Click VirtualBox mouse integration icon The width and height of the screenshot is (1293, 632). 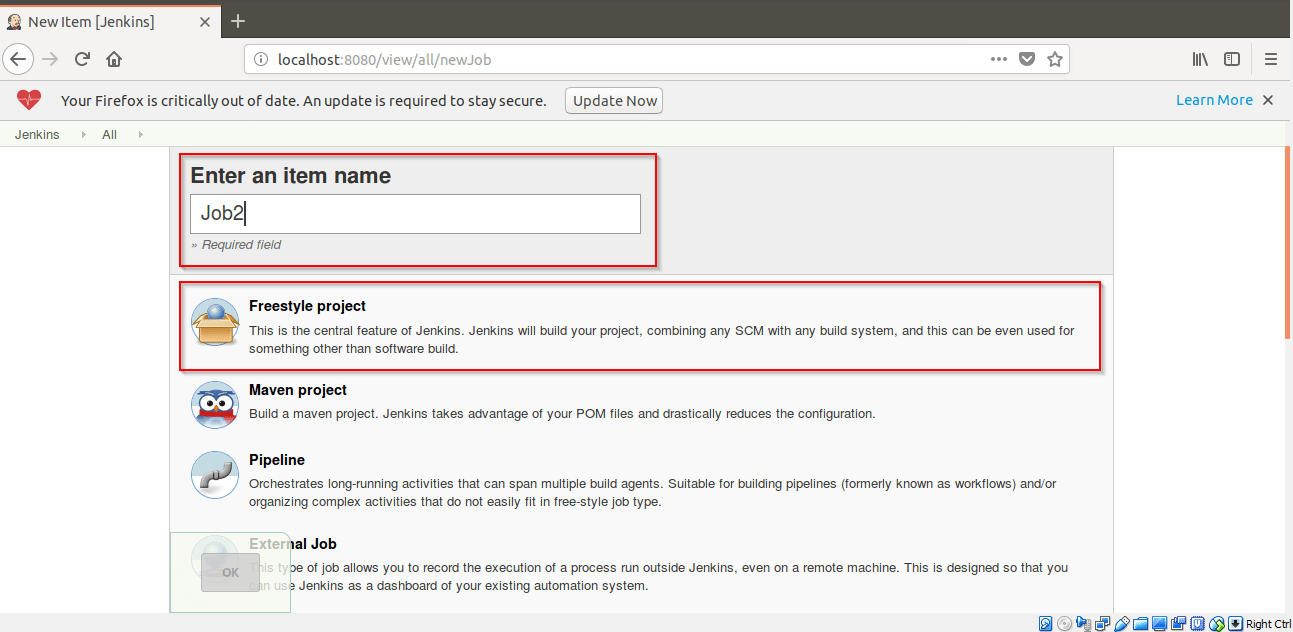1216,624
